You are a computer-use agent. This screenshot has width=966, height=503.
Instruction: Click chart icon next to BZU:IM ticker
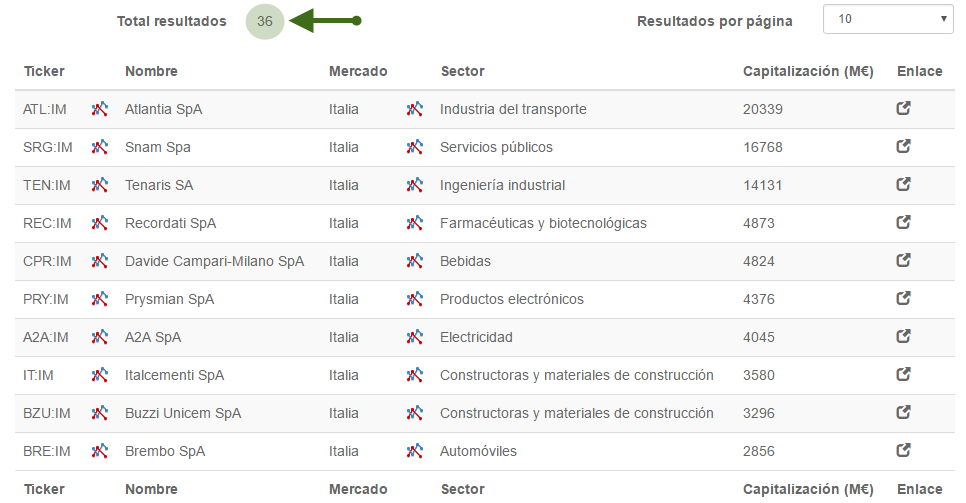click(x=100, y=413)
